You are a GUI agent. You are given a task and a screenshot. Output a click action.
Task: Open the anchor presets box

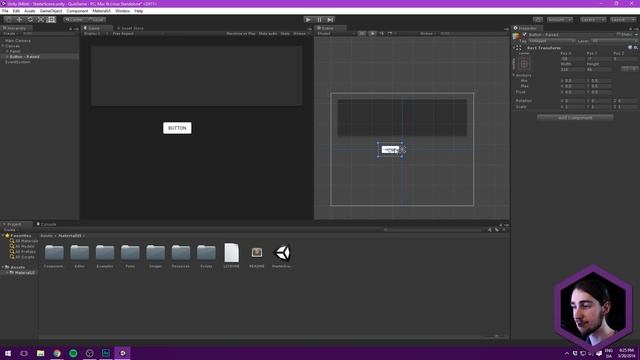(x=524, y=64)
